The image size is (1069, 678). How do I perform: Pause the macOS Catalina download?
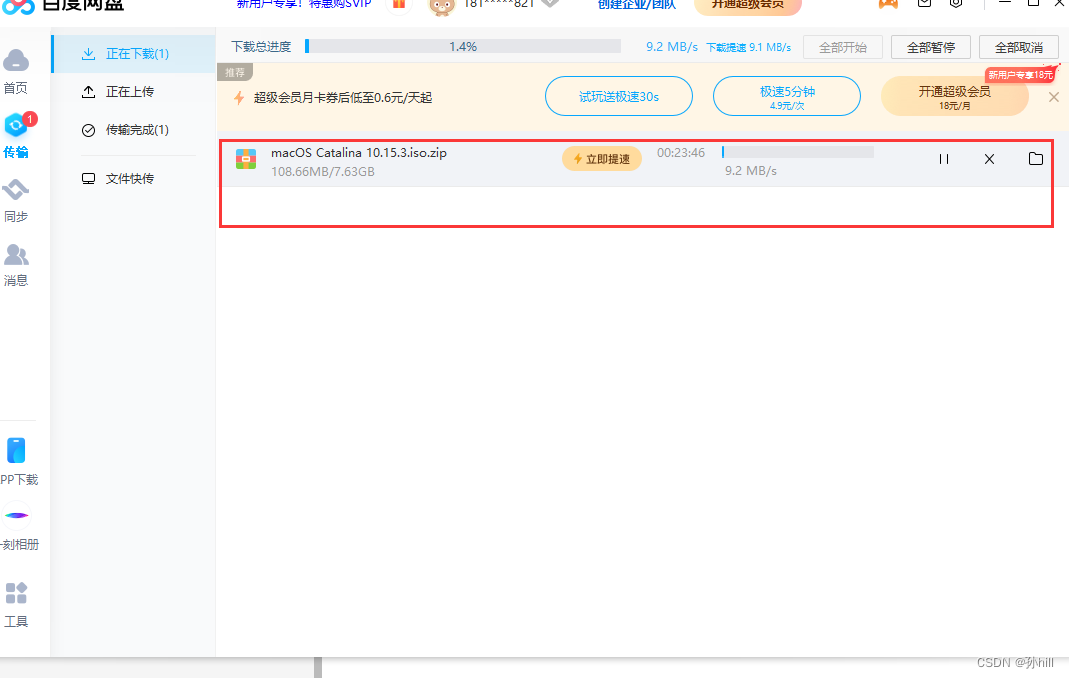(x=944, y=159)
